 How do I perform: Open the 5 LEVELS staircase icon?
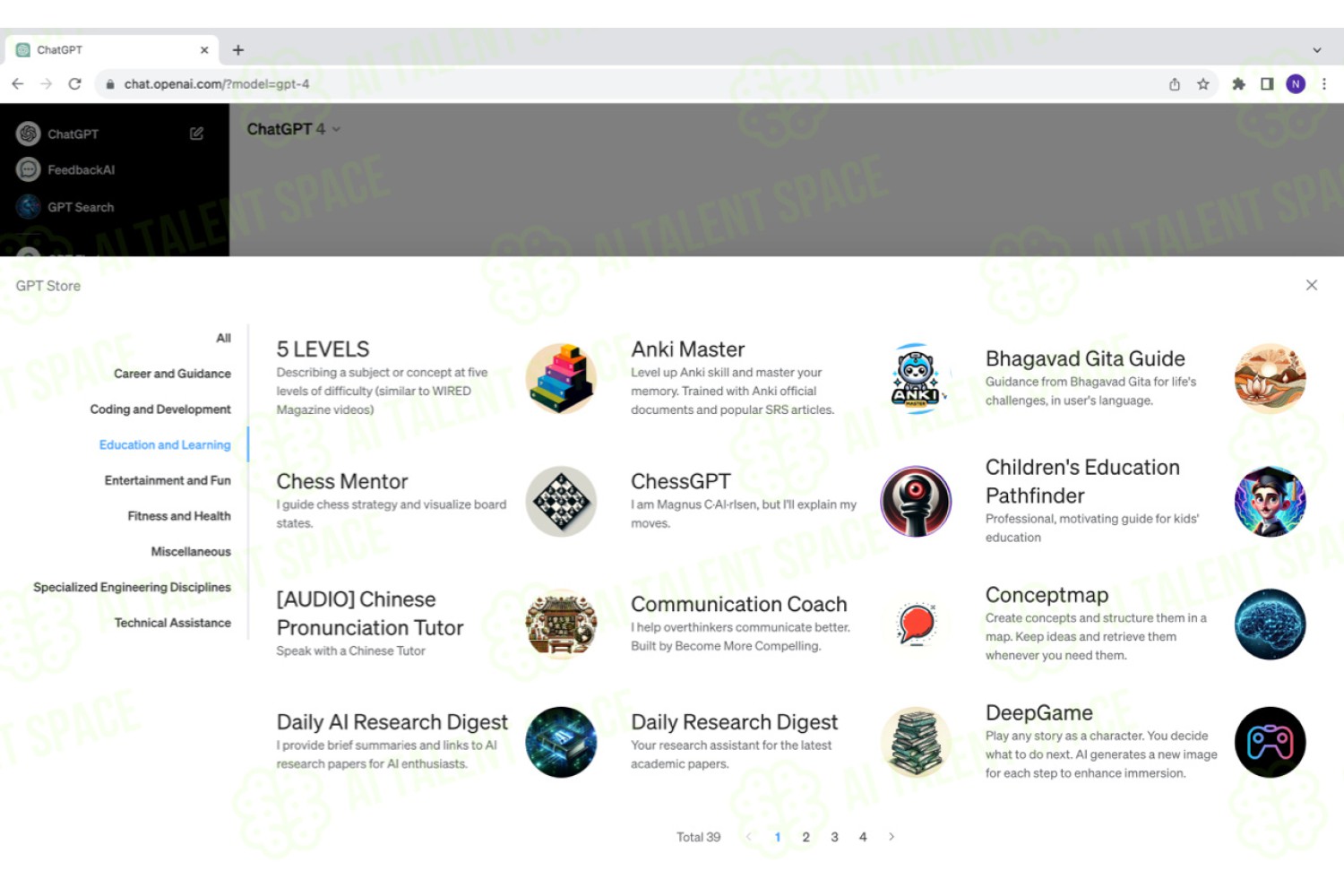click(x=561, y=379)
